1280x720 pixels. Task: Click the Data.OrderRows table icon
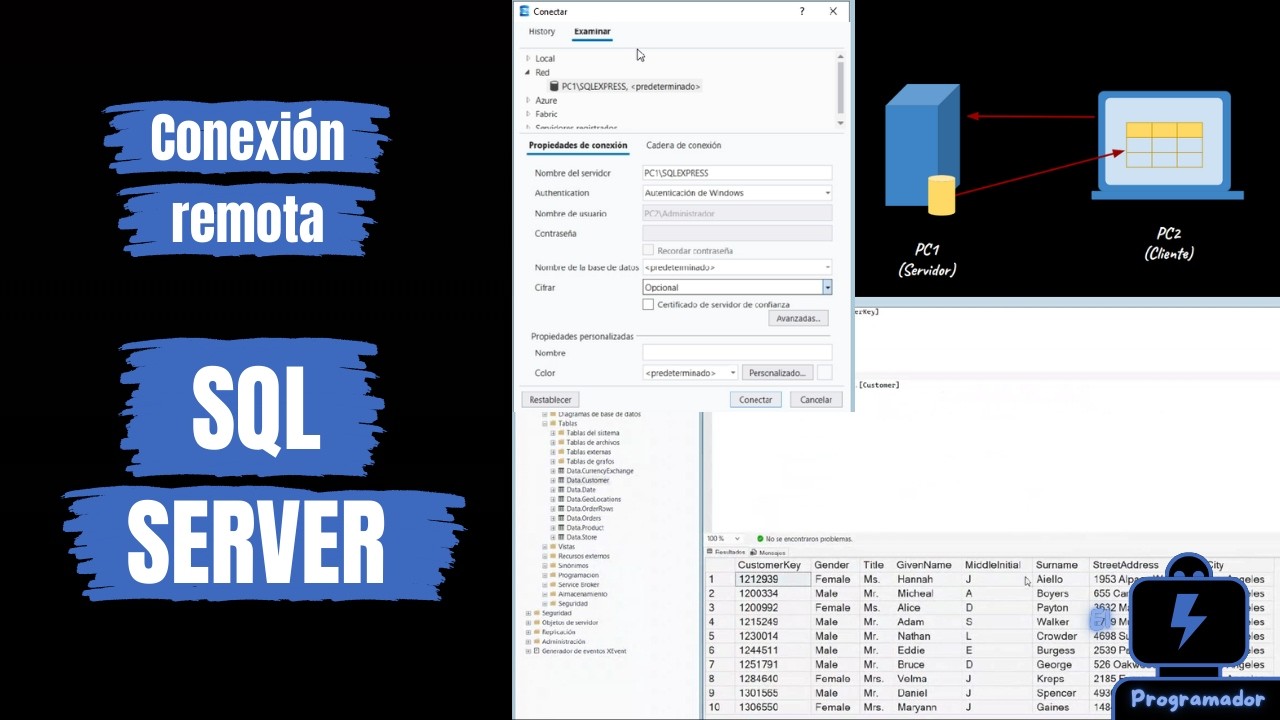tap(562, 509)
